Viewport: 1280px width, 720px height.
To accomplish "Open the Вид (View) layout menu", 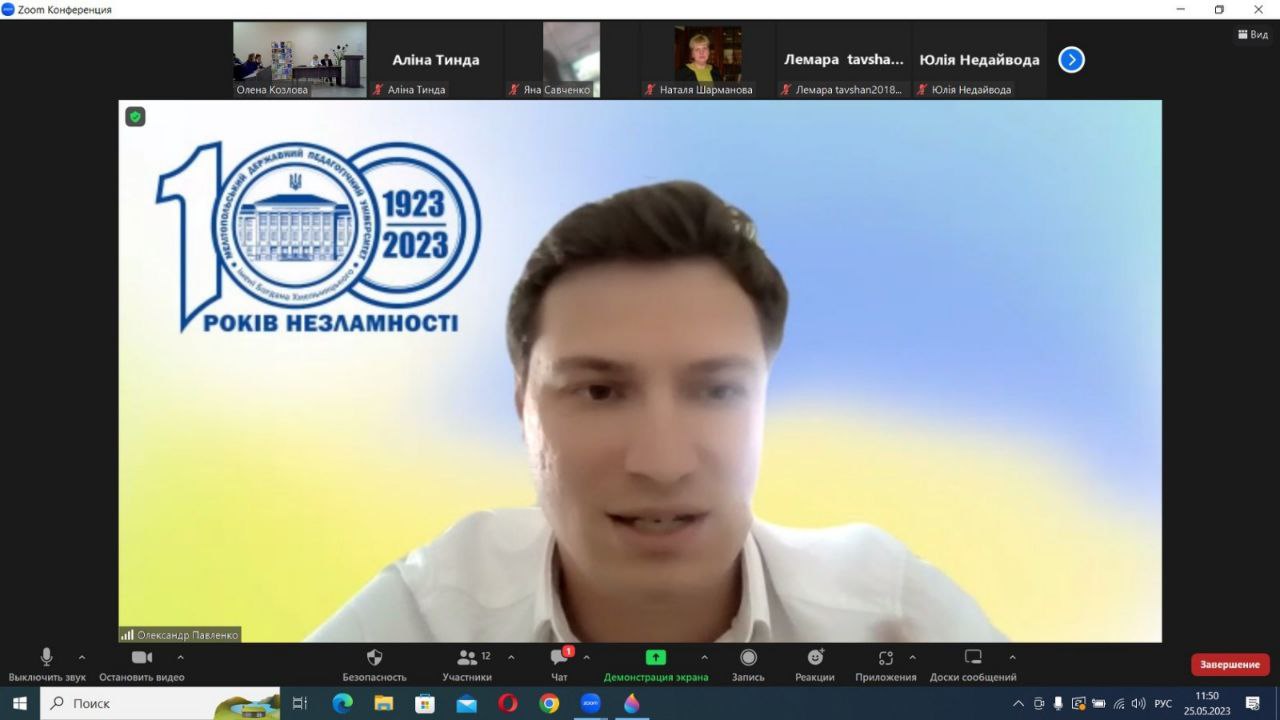I will 1254,34.
